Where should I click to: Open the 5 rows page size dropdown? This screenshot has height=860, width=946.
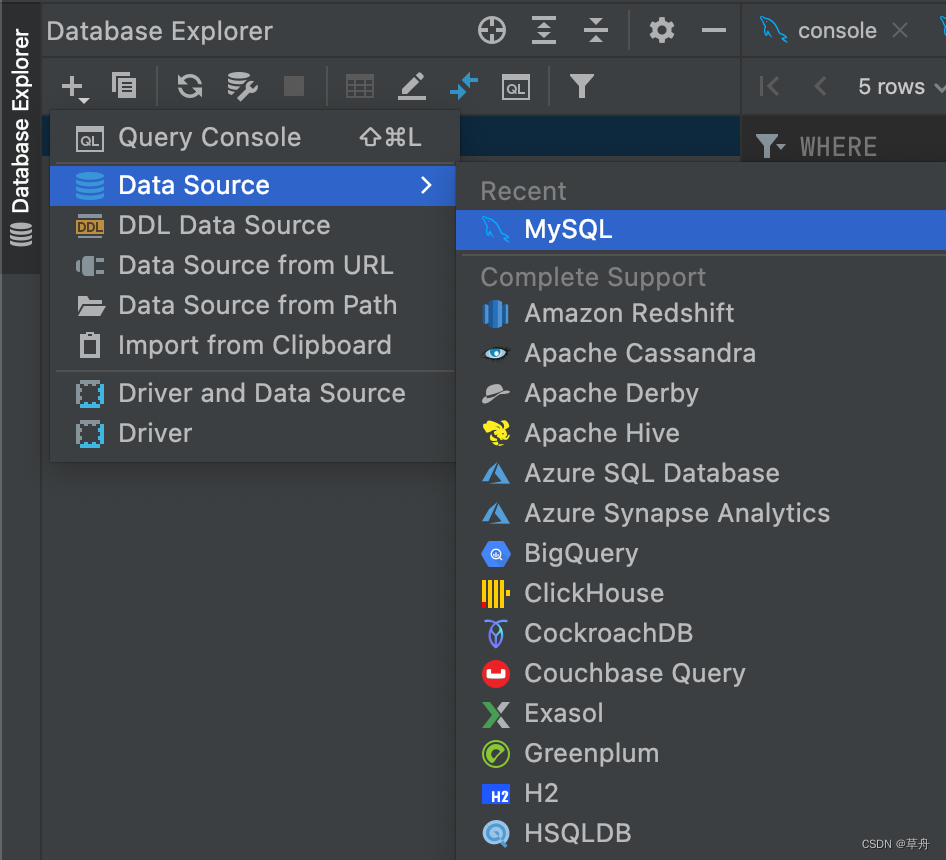click(900, 87)
